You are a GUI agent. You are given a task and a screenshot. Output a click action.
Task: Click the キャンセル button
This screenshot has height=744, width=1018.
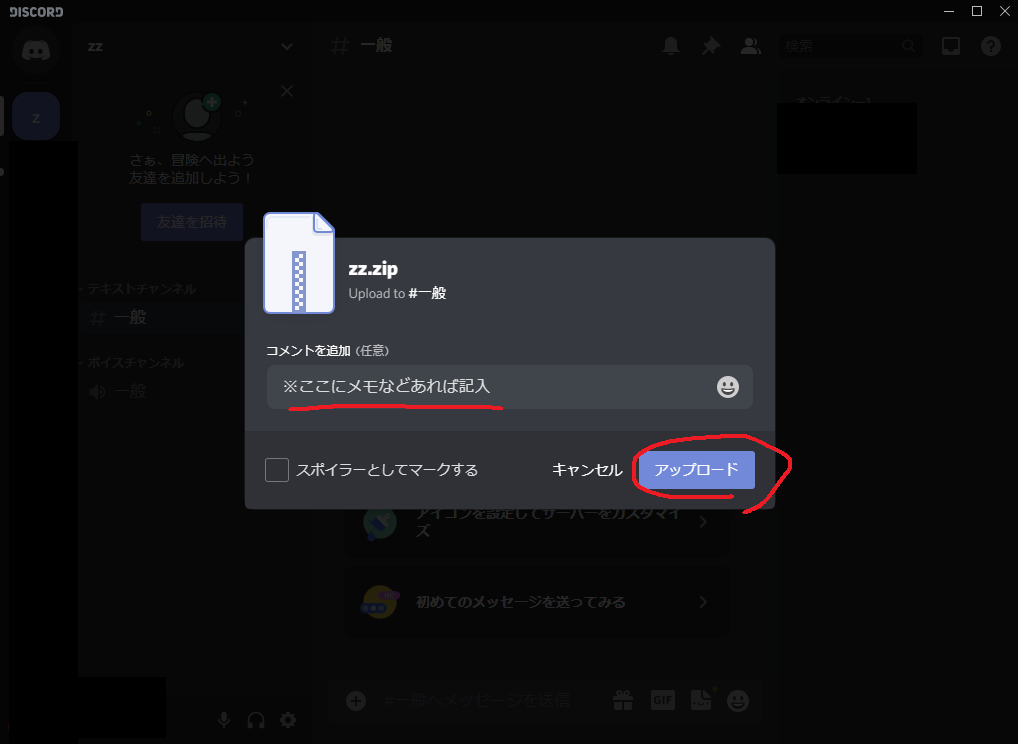point(587,470)
